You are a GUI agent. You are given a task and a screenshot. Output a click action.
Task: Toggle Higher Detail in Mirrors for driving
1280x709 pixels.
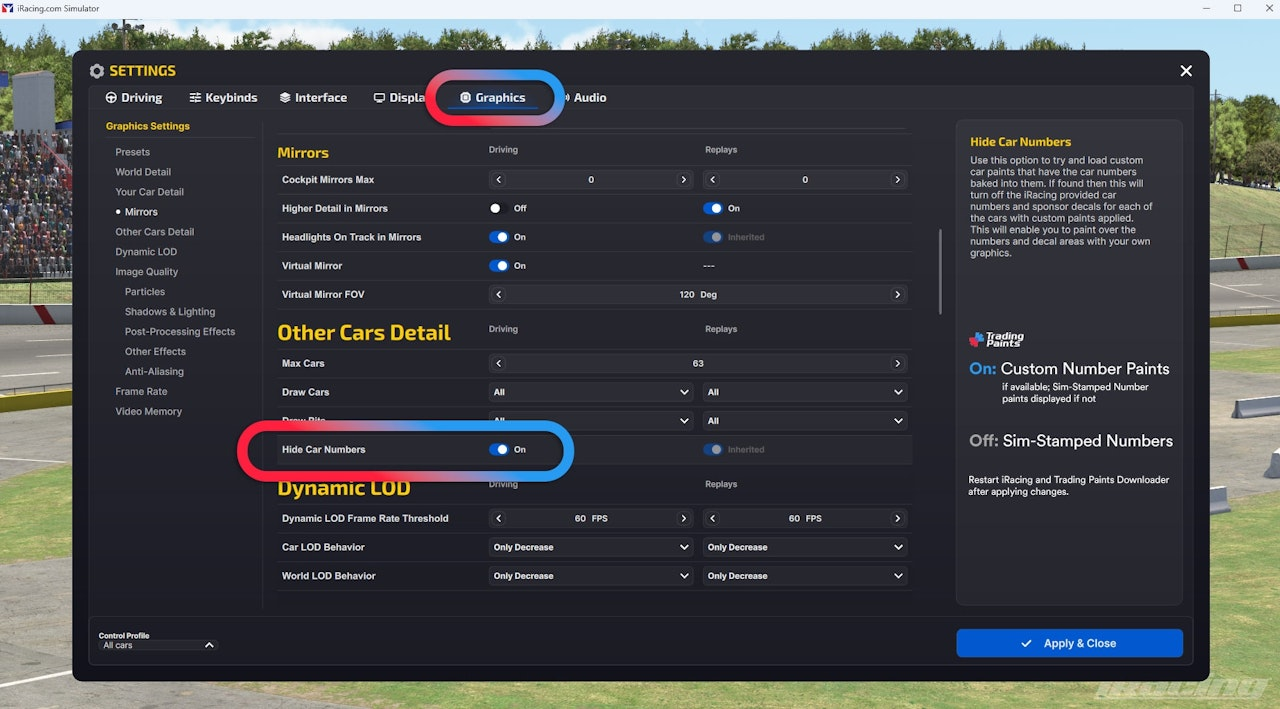tap(498, 209)
